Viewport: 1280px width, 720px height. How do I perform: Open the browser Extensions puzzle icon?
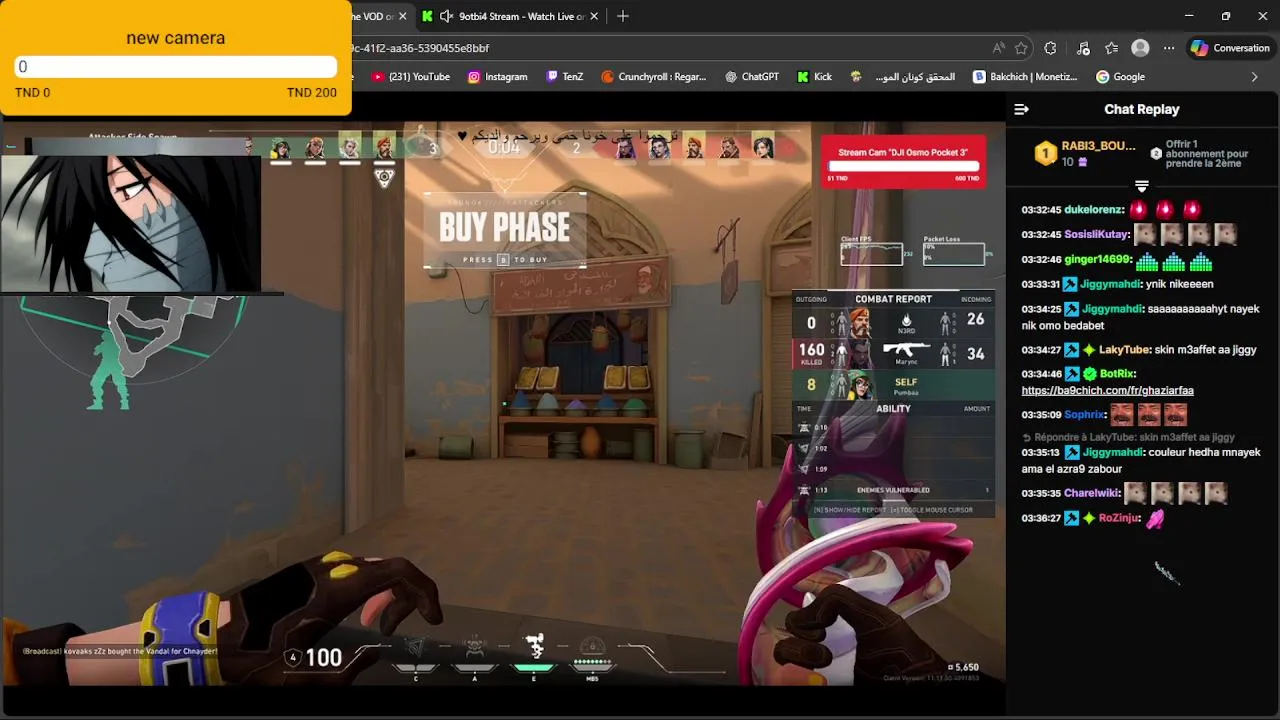1050,48
